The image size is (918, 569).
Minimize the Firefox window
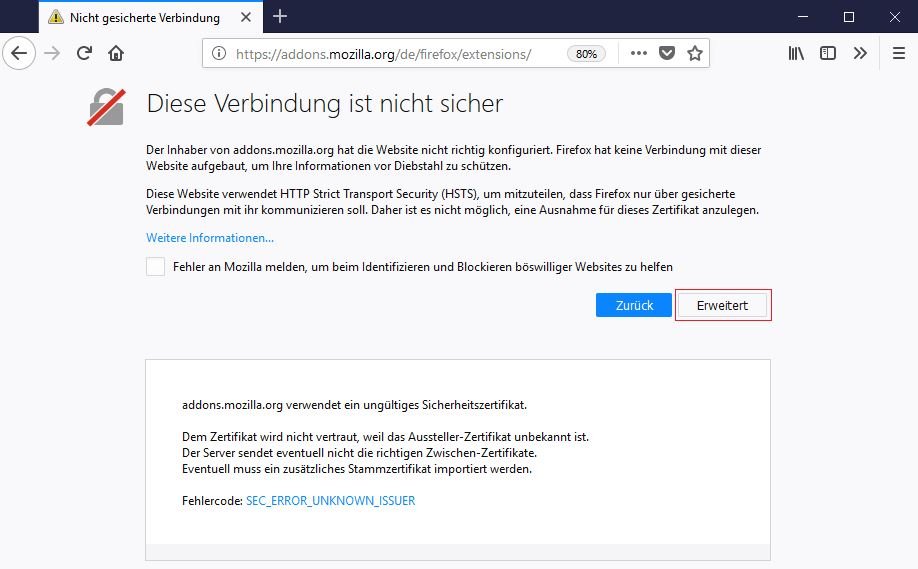click(x=803, y=16)
